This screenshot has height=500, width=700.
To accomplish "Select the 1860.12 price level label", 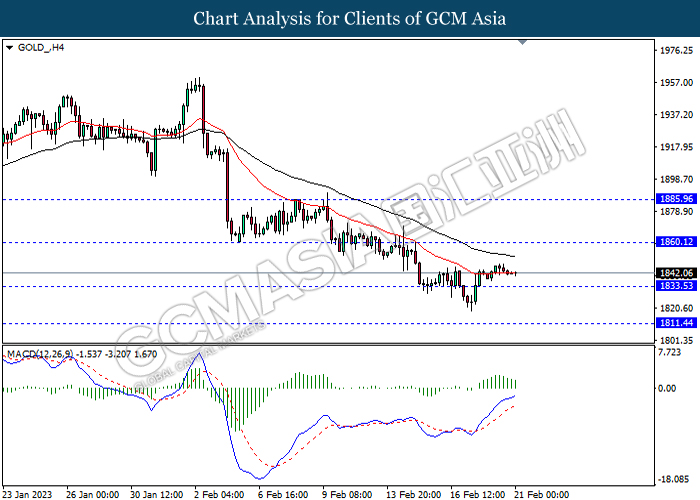I will point(676,242).
